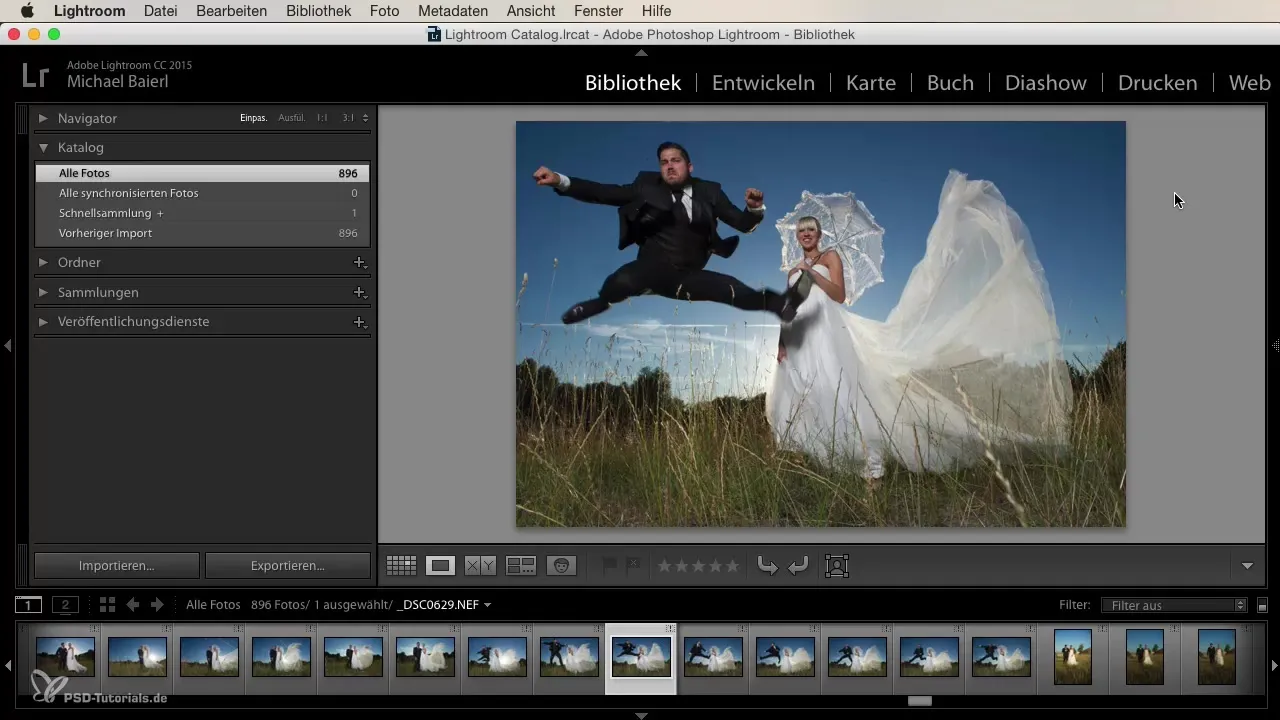Select last portrait thumbnail in filmstrip
The height and width of the screenshot is (720, 1280).
(x=1217, y=657)
